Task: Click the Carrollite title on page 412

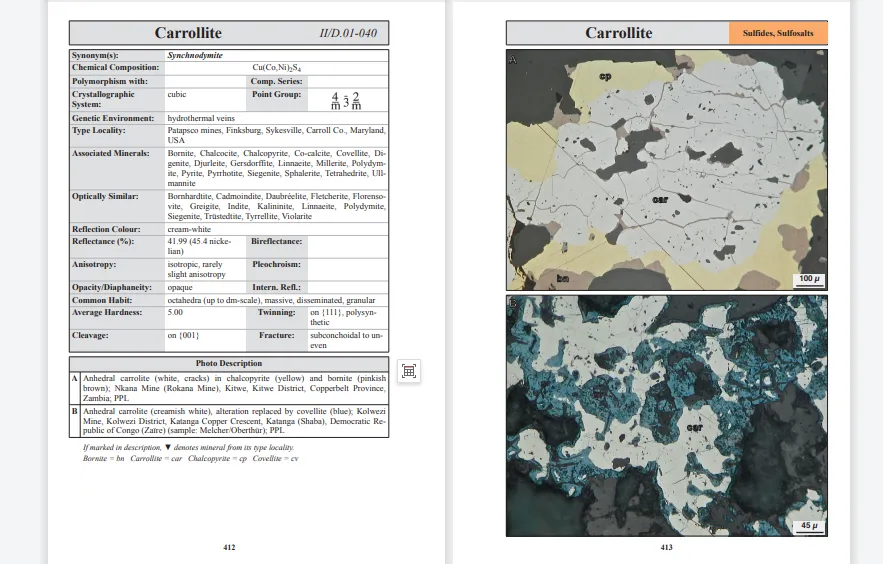Action: [188, 33]
